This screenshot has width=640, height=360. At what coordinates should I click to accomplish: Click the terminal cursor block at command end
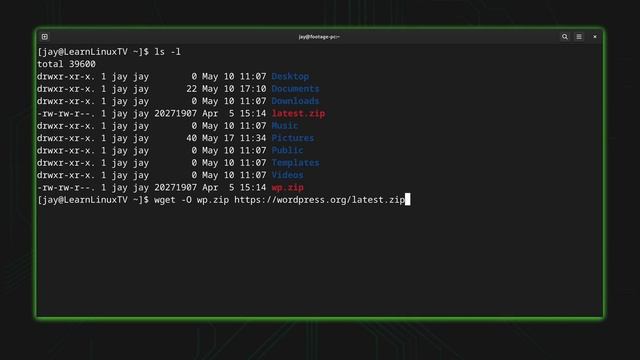click(x=407, y=200)
